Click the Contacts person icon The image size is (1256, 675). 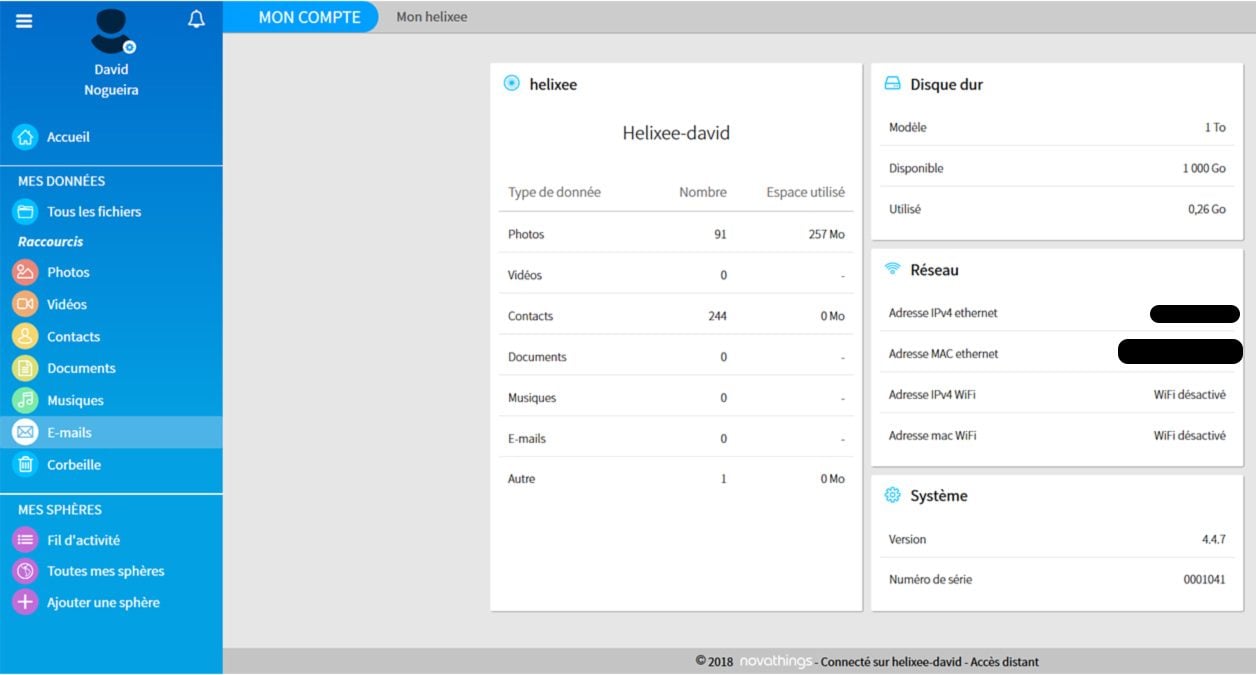(25, 336)
